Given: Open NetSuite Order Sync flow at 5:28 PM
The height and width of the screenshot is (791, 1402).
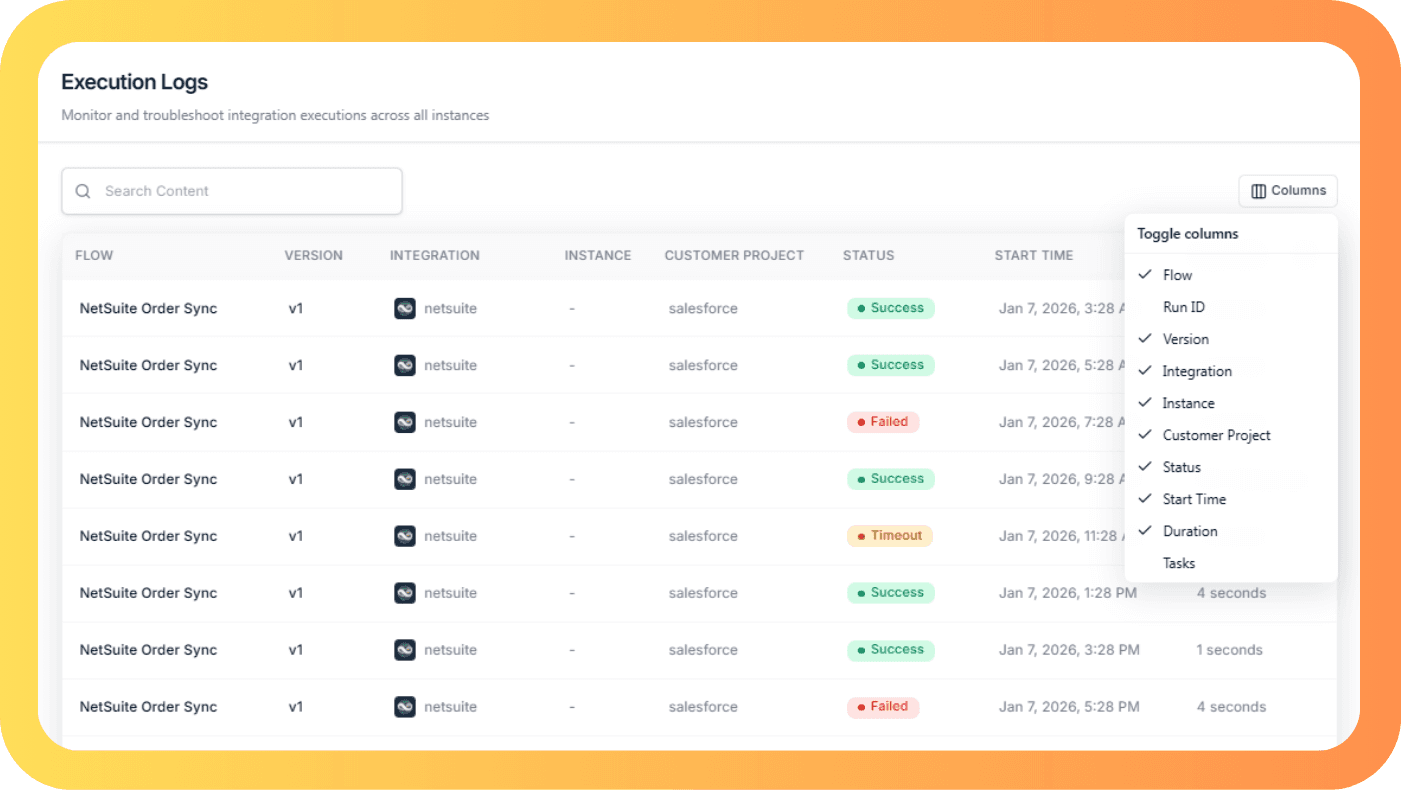Looking at the screenshot, I should 148,707.
